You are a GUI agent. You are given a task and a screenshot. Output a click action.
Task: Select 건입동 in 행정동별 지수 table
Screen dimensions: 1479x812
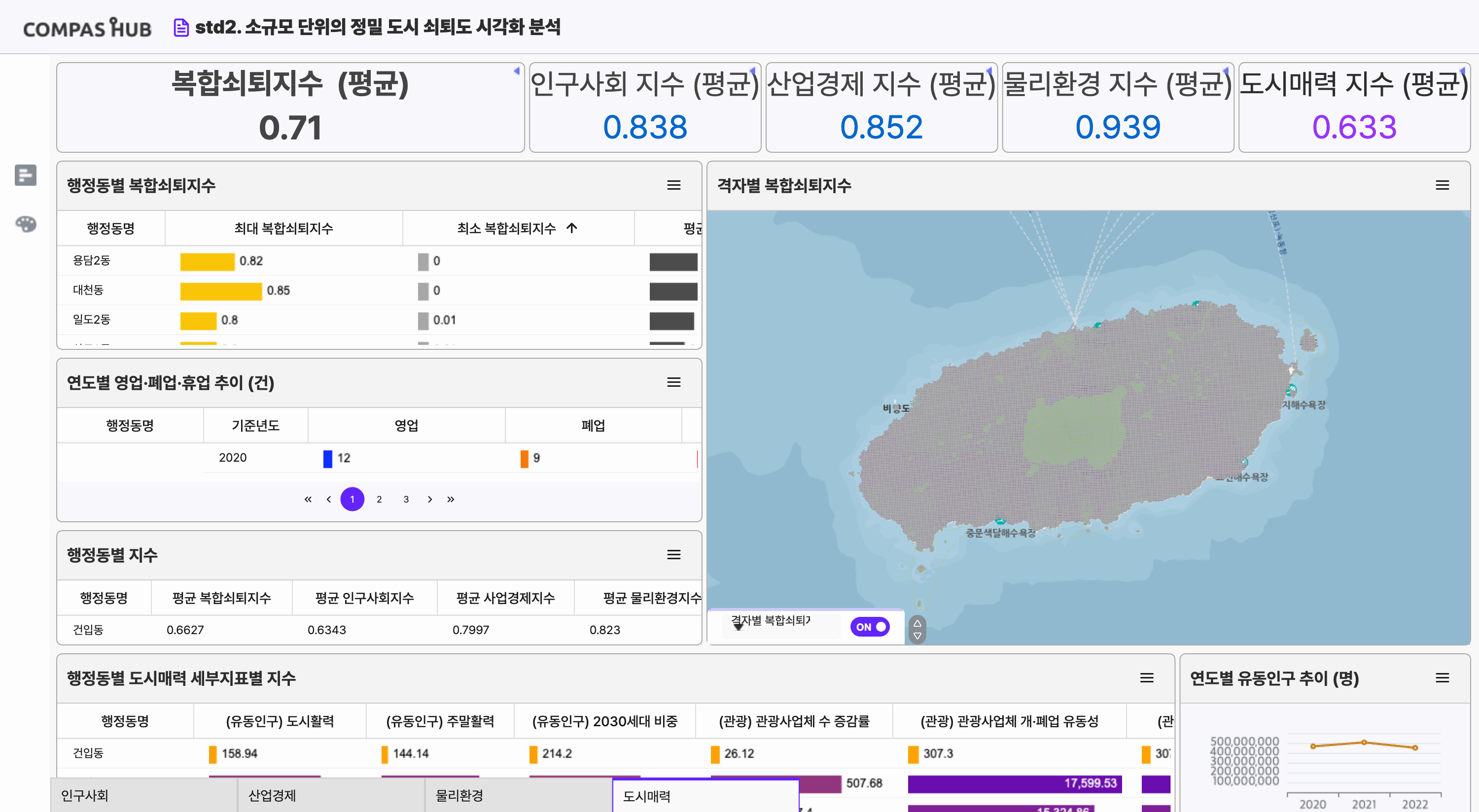click(88, 630)
